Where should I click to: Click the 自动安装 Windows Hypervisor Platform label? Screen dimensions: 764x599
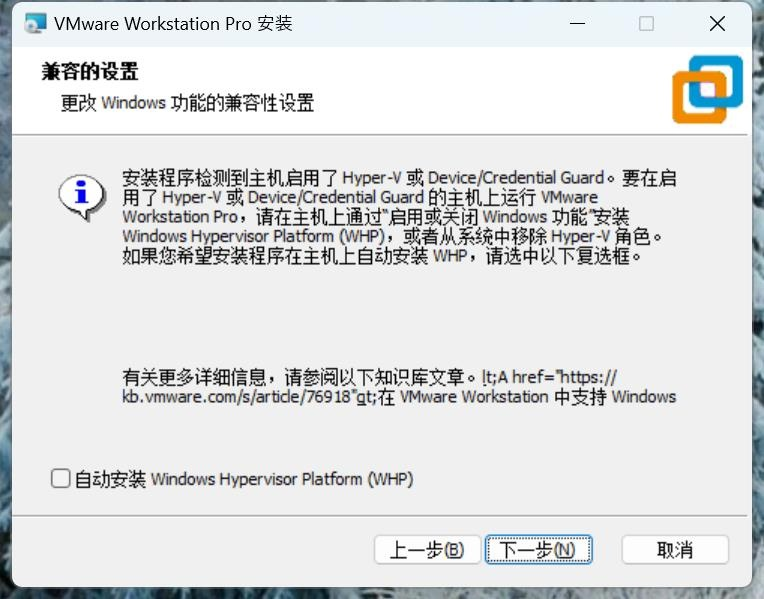point(244,479)
